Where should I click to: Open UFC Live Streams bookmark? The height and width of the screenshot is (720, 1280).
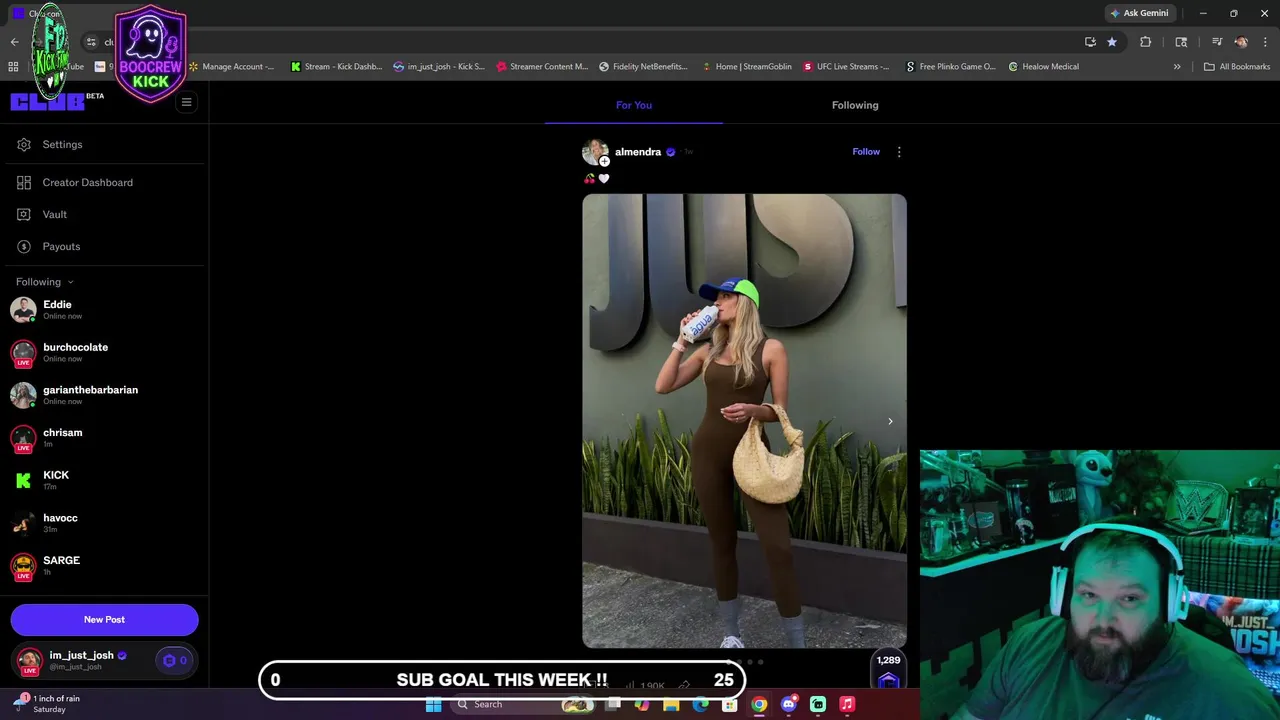(846, 67)
